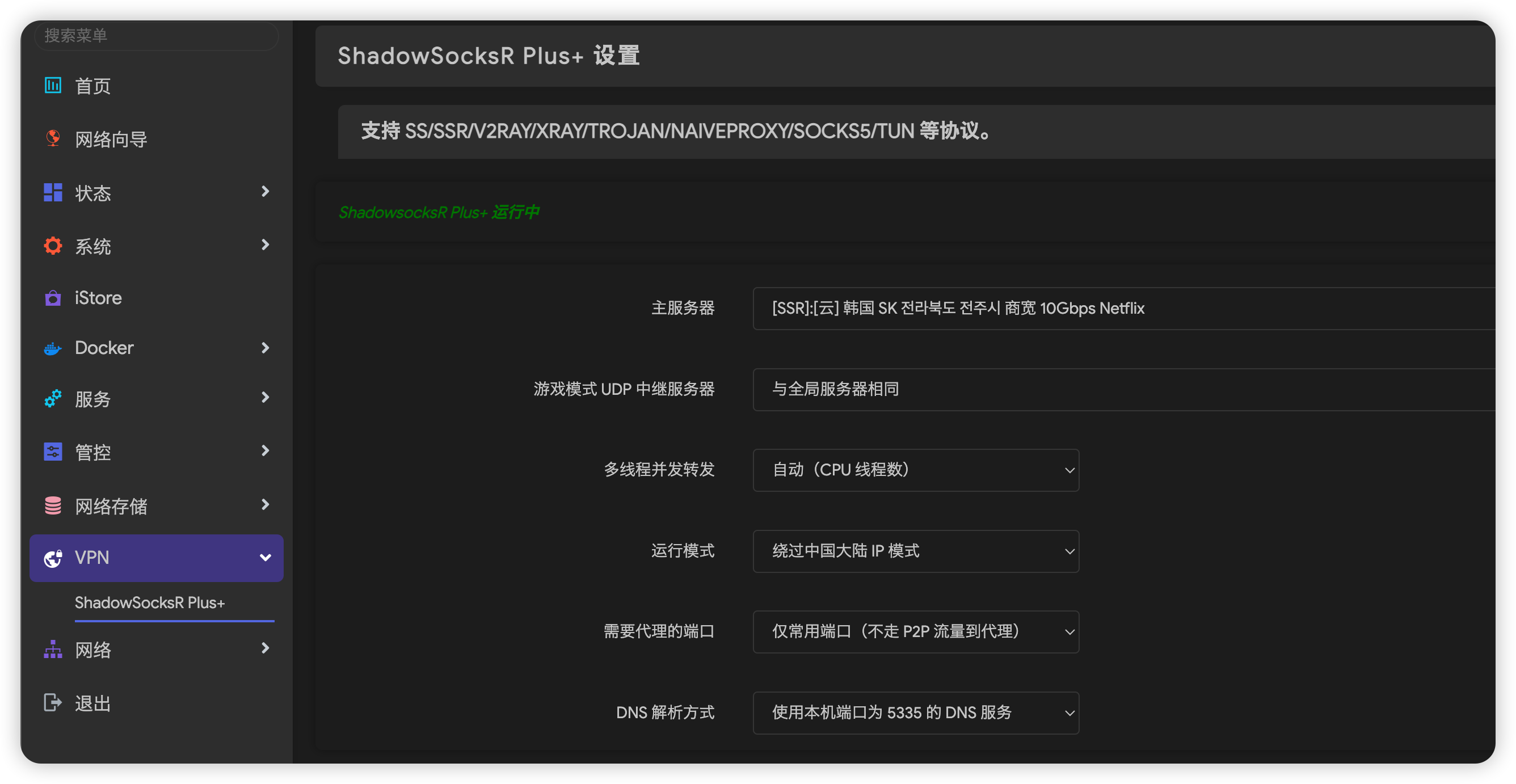The width and height of the screenshot is (1516, 784).
Task: Click the Docker whale icon
Action: pyautogui.click(x=53, y=348)
